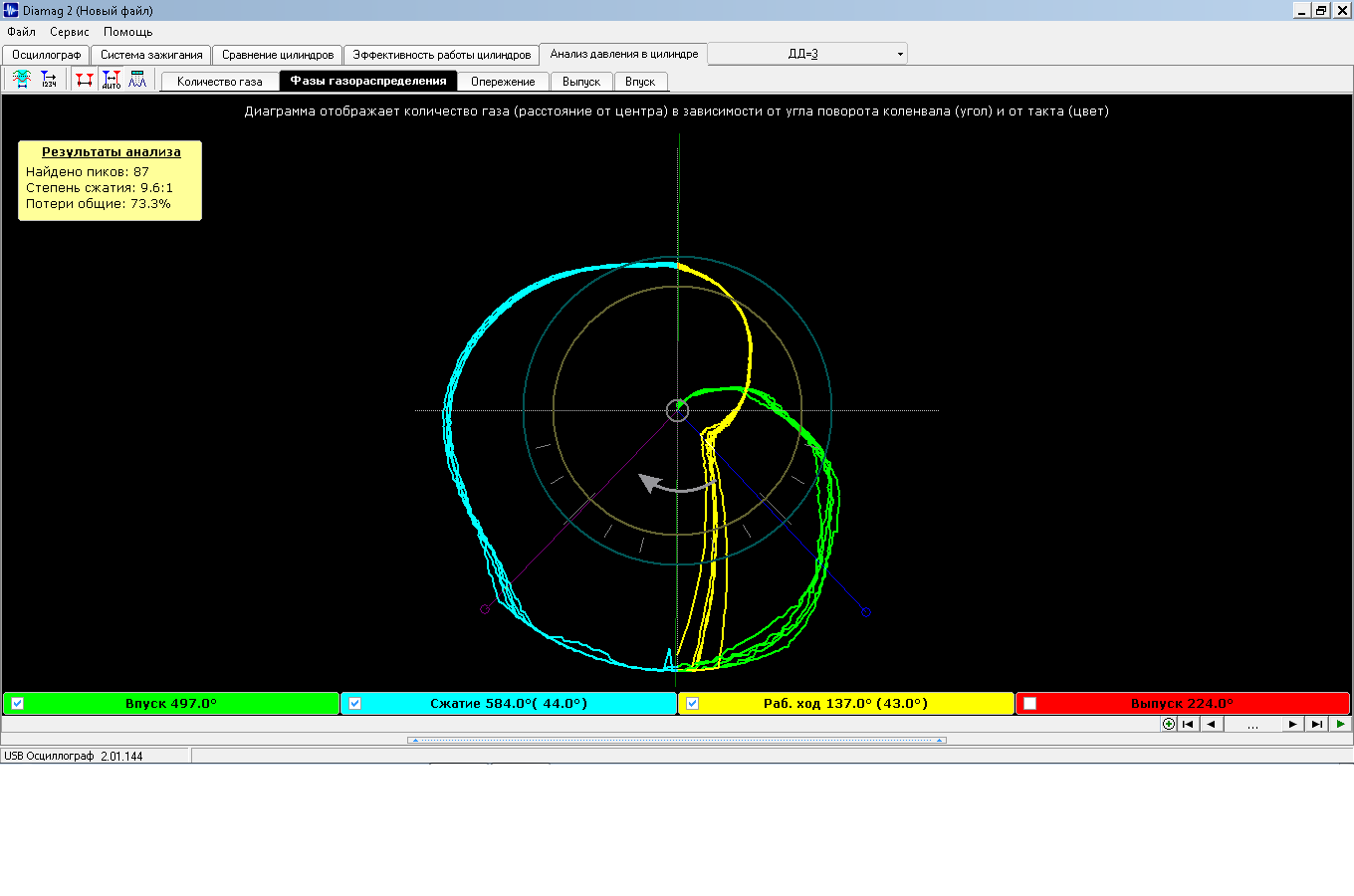The width and height of the screenshot is (1354, 896).
Task: Click the cyan car diagnostics toolbar icon
Action: tap(22, 80)
